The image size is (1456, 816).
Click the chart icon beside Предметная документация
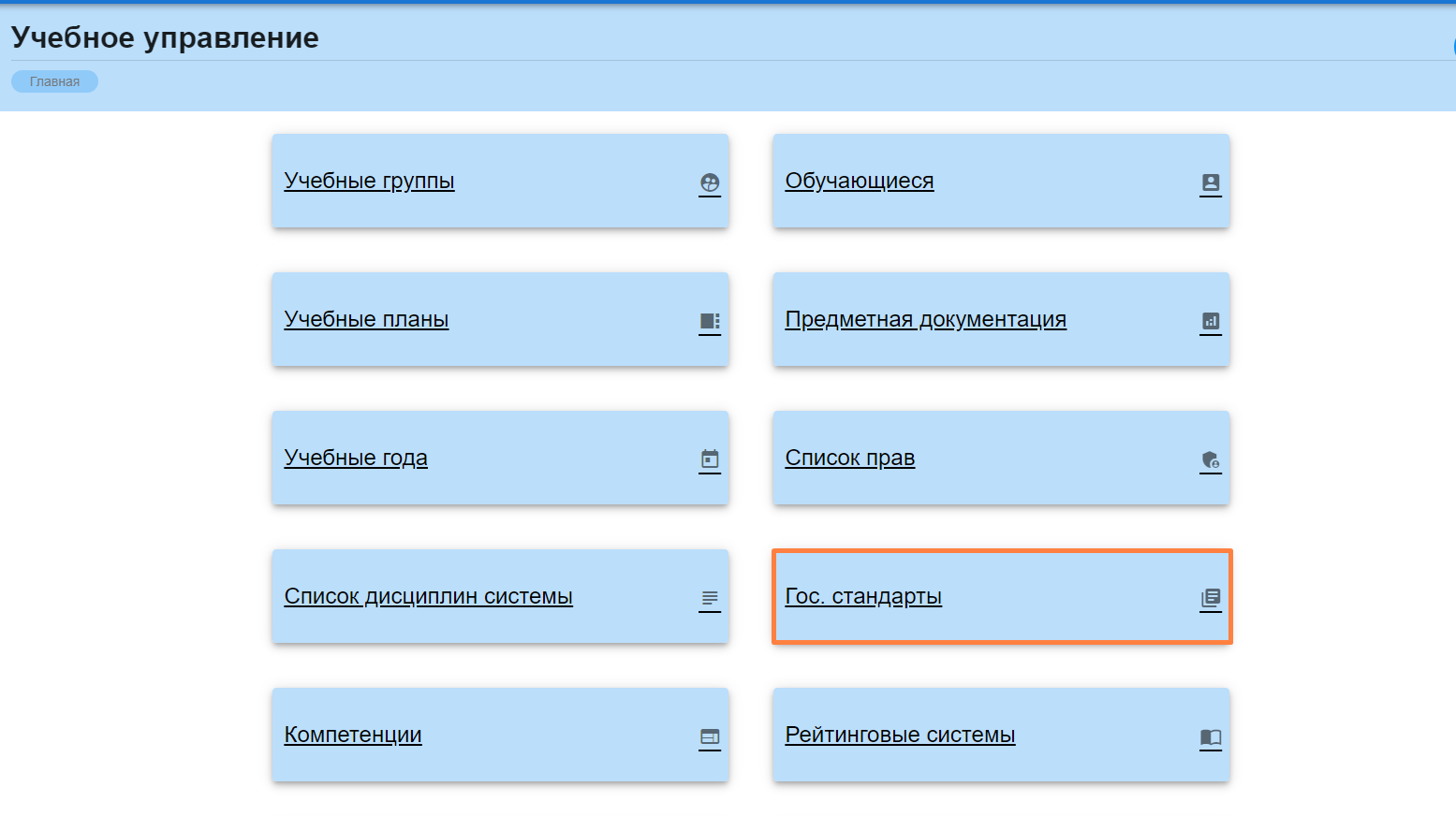1211,321
